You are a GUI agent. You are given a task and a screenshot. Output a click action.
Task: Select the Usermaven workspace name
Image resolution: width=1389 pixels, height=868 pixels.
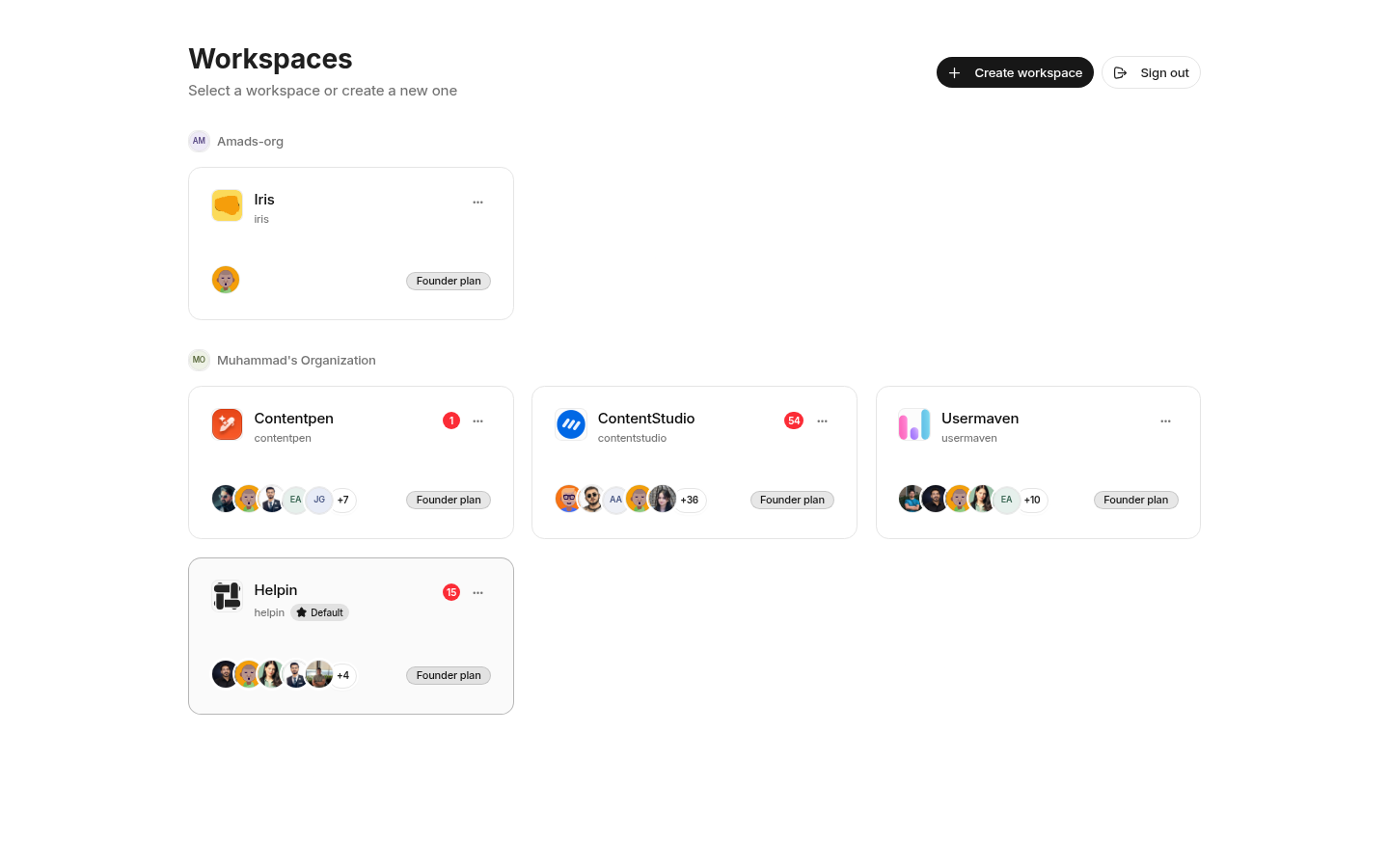(x=980, y=419)
